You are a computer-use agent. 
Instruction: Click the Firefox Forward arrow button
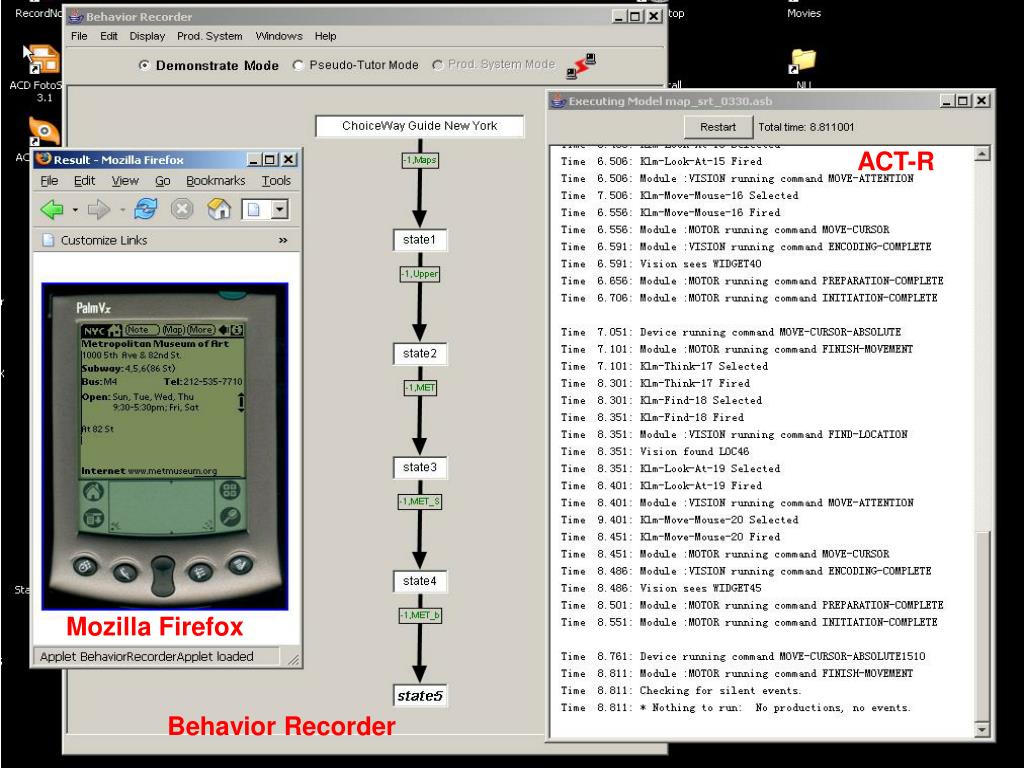[98, 210]
